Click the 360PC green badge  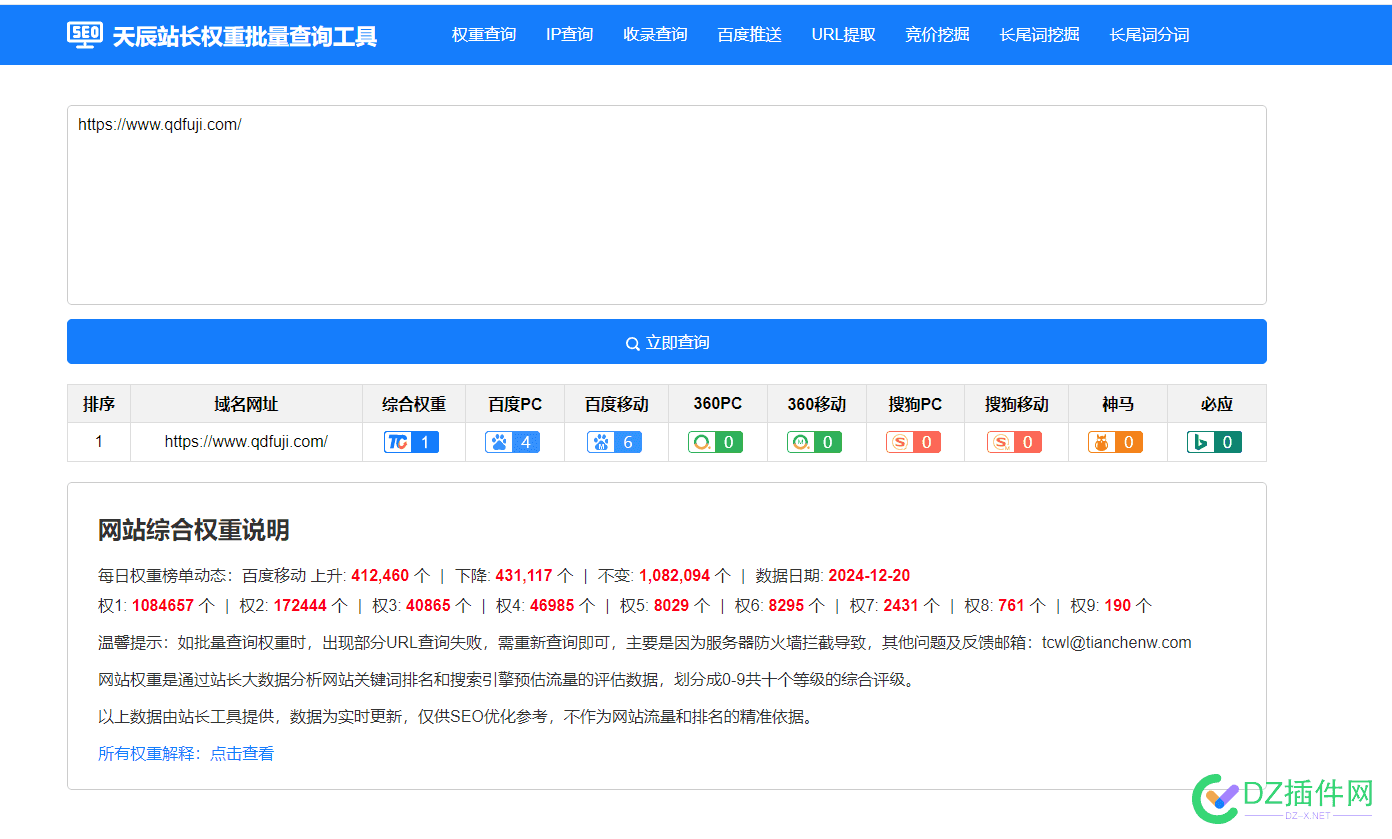coord(716,442)
